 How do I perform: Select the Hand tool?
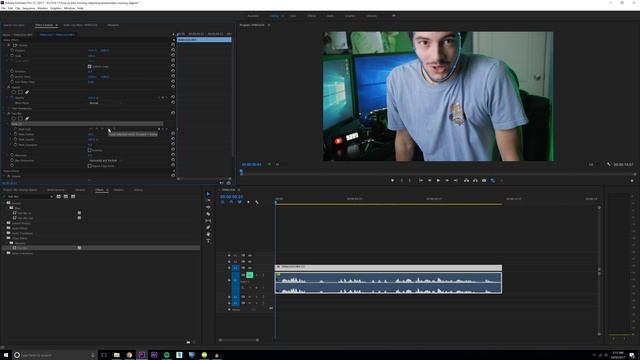tap(208, 234)
